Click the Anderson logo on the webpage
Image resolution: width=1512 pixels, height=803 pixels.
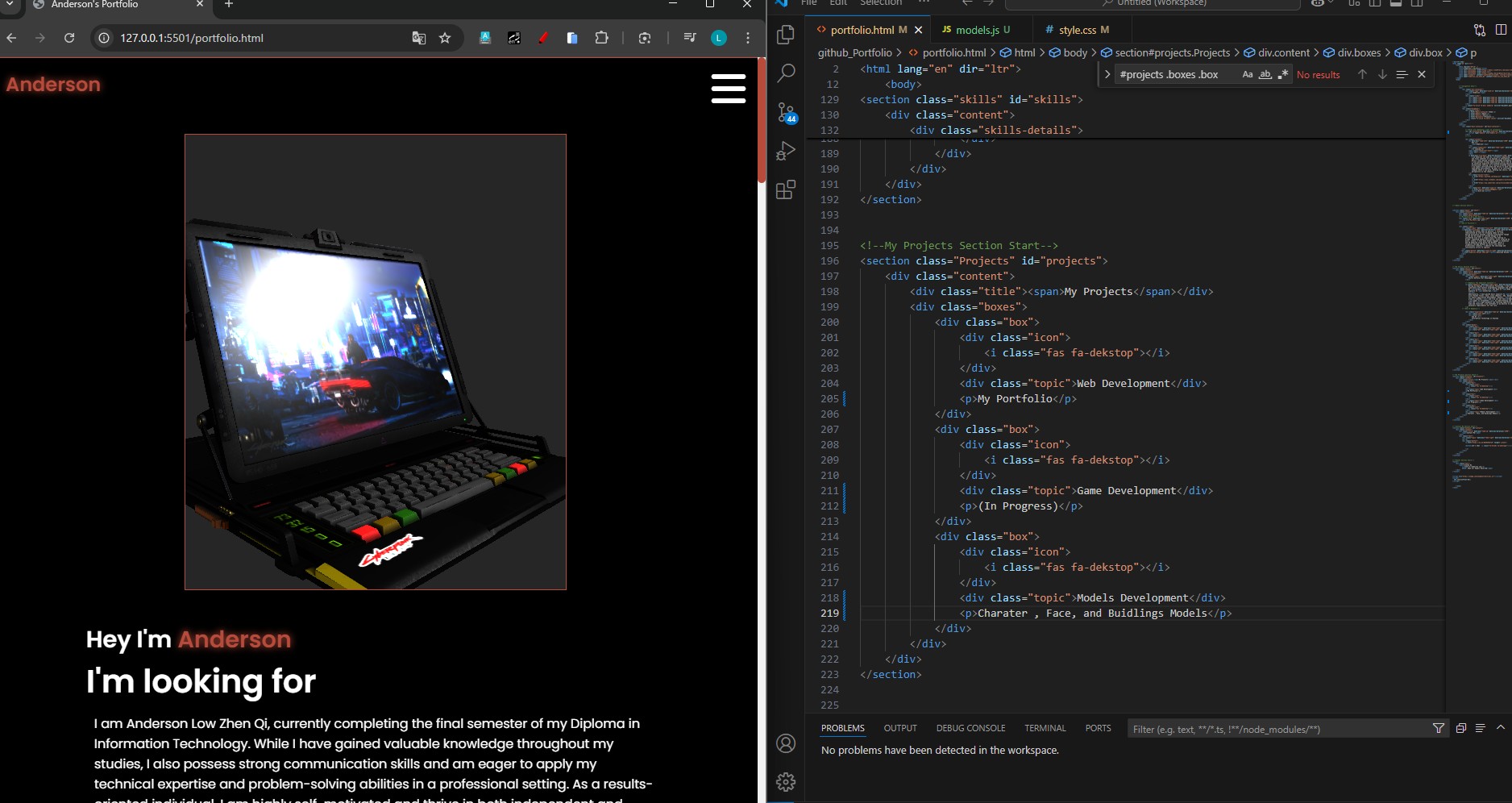coord(53,85)
